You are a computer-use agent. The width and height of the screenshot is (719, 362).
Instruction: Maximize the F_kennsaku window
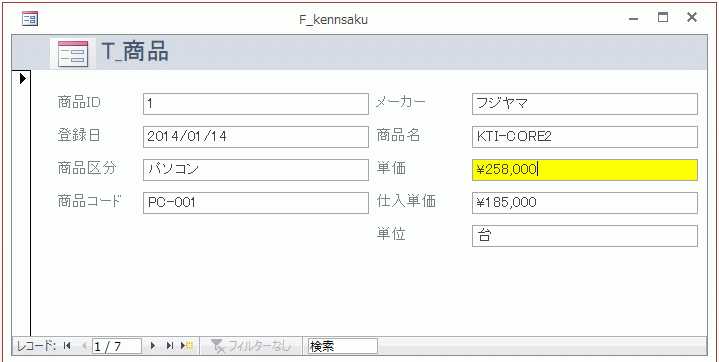point(663,18)
